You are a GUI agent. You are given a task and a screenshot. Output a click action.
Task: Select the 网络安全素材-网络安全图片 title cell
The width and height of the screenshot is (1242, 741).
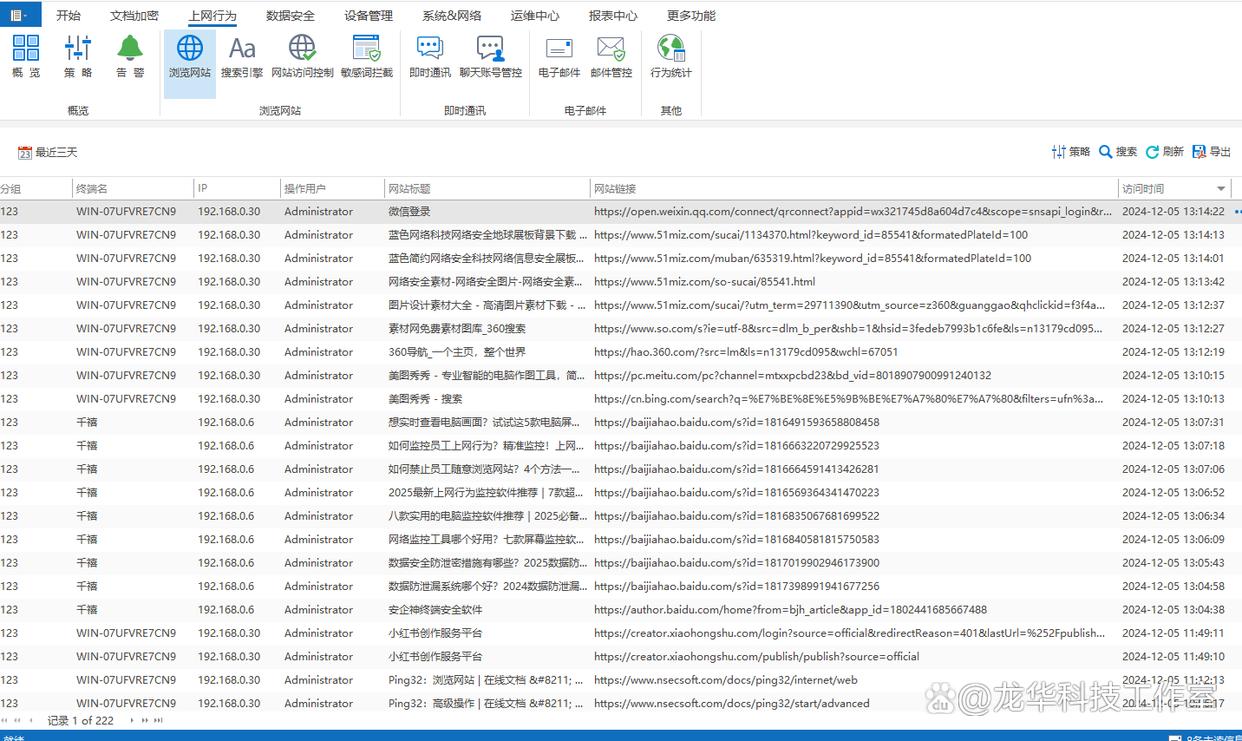pos(487,282)
